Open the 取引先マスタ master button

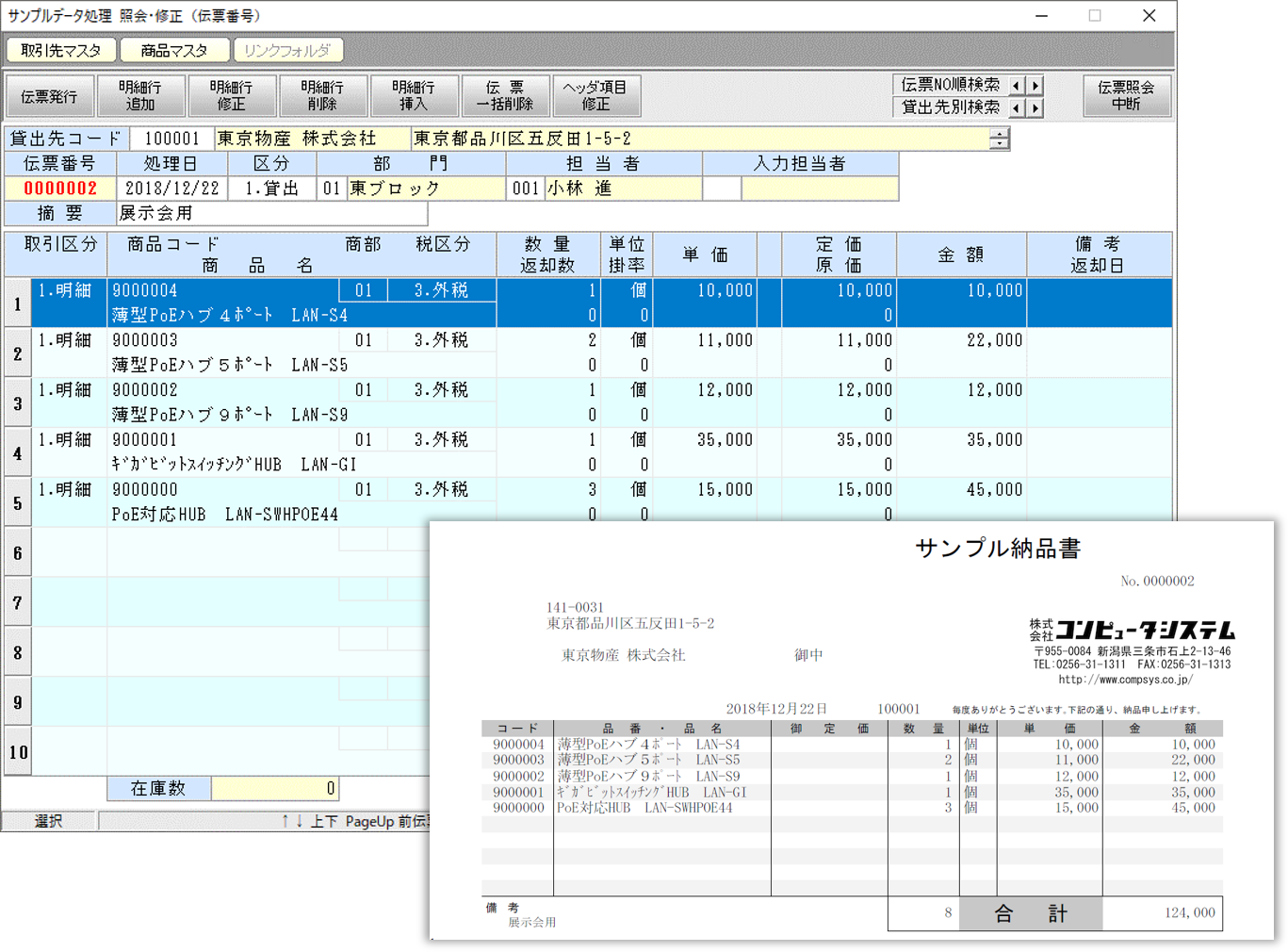(61, 50)
